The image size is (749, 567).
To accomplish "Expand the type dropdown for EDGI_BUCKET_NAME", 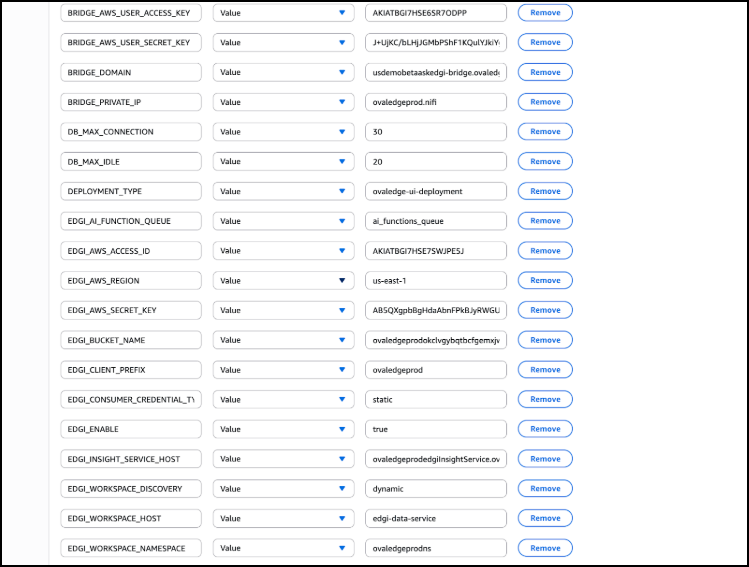I will [x=282, y=340].
